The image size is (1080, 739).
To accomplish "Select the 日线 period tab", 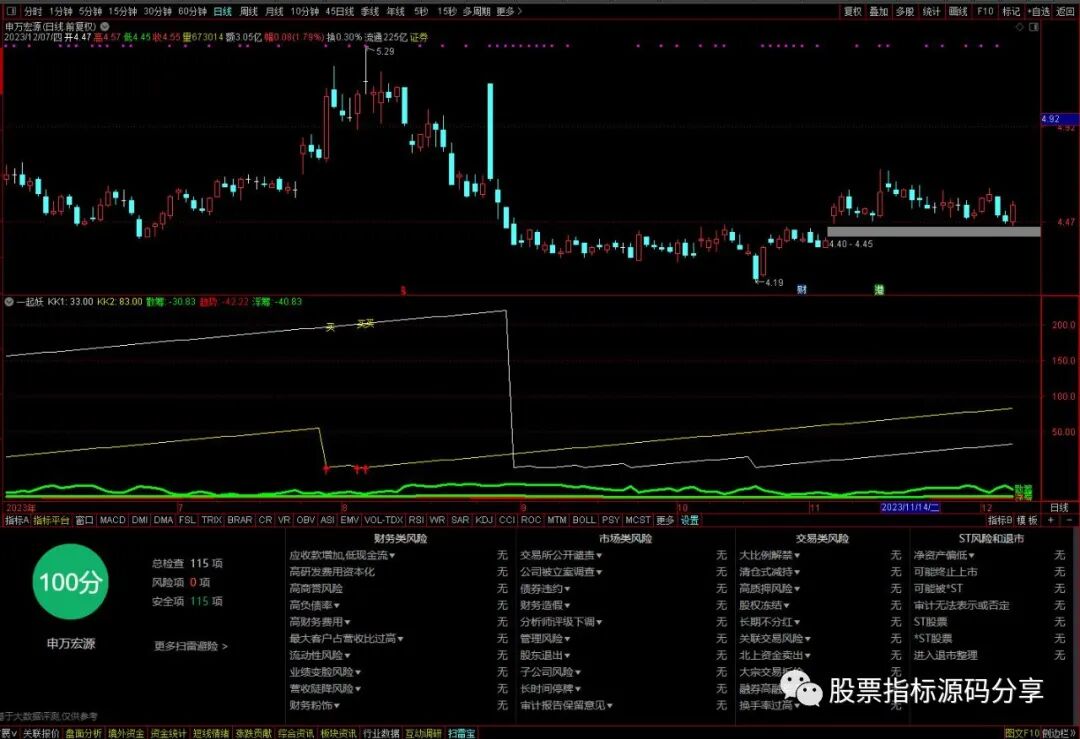I will [222, 11].
